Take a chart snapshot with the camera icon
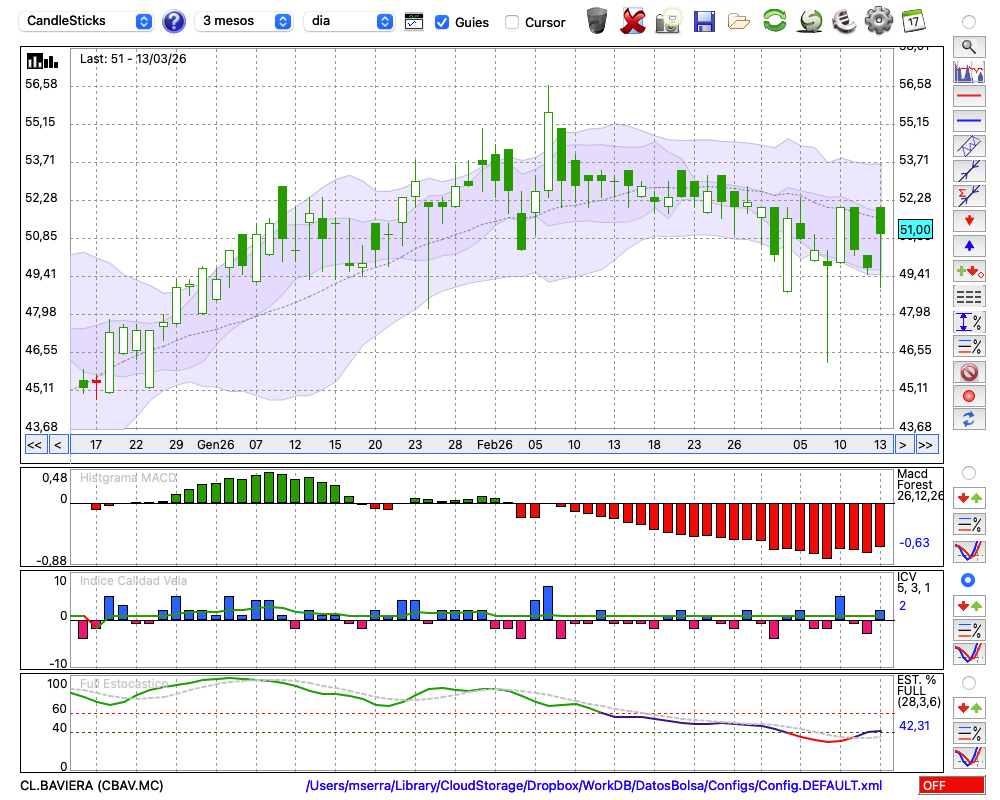Viewport: 1000px width, 800px height. pyautogui.click(x=668, y=21)
